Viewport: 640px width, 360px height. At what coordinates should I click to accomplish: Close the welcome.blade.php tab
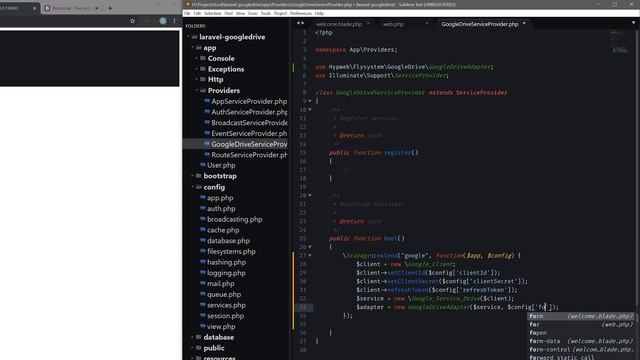368,24
